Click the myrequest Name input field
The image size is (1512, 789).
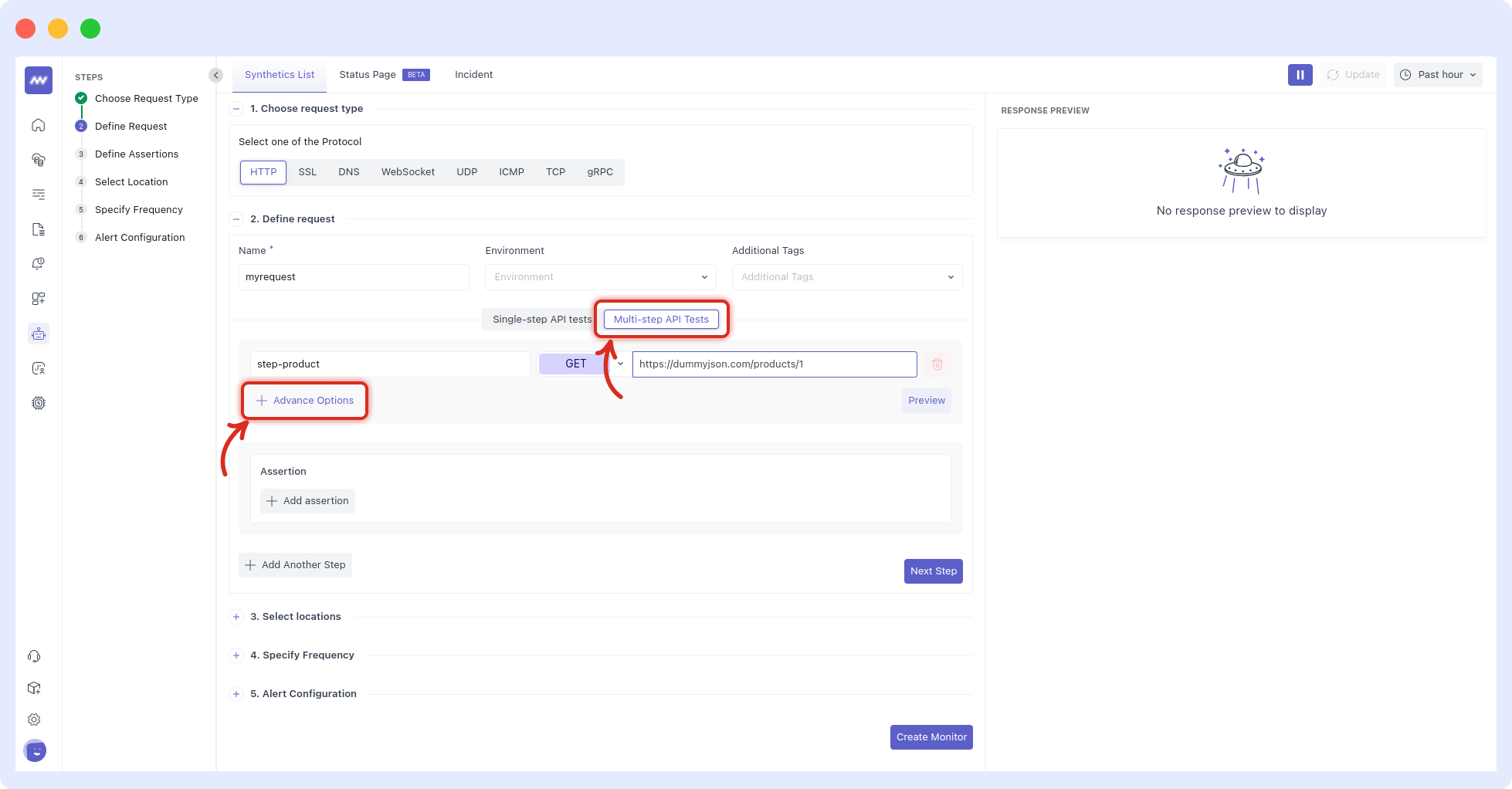click(353, 276)
